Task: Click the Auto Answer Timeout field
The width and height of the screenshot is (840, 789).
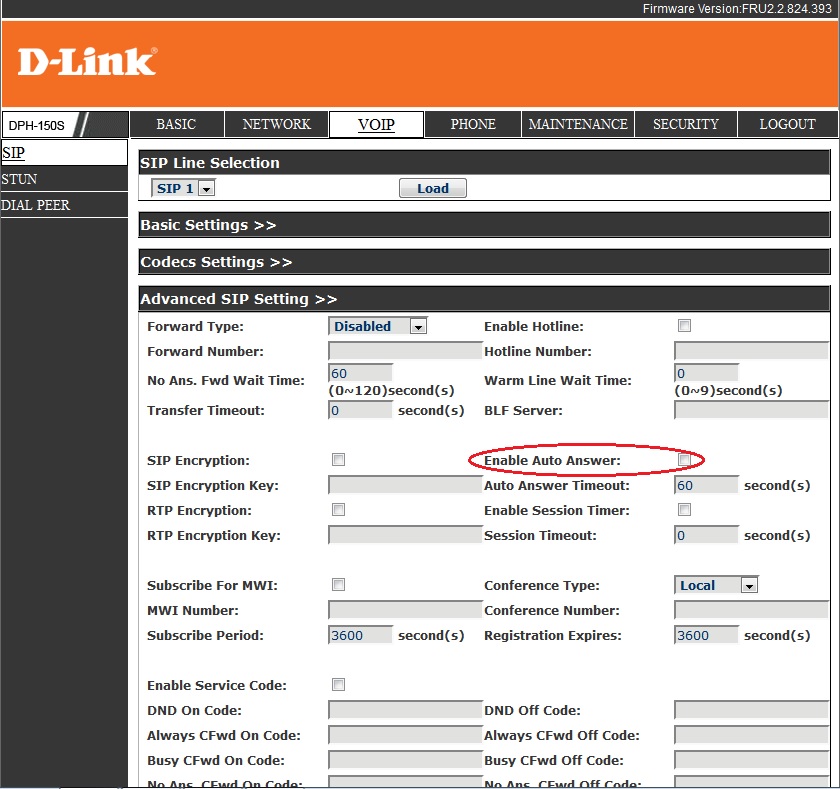Action: (706, 485)
